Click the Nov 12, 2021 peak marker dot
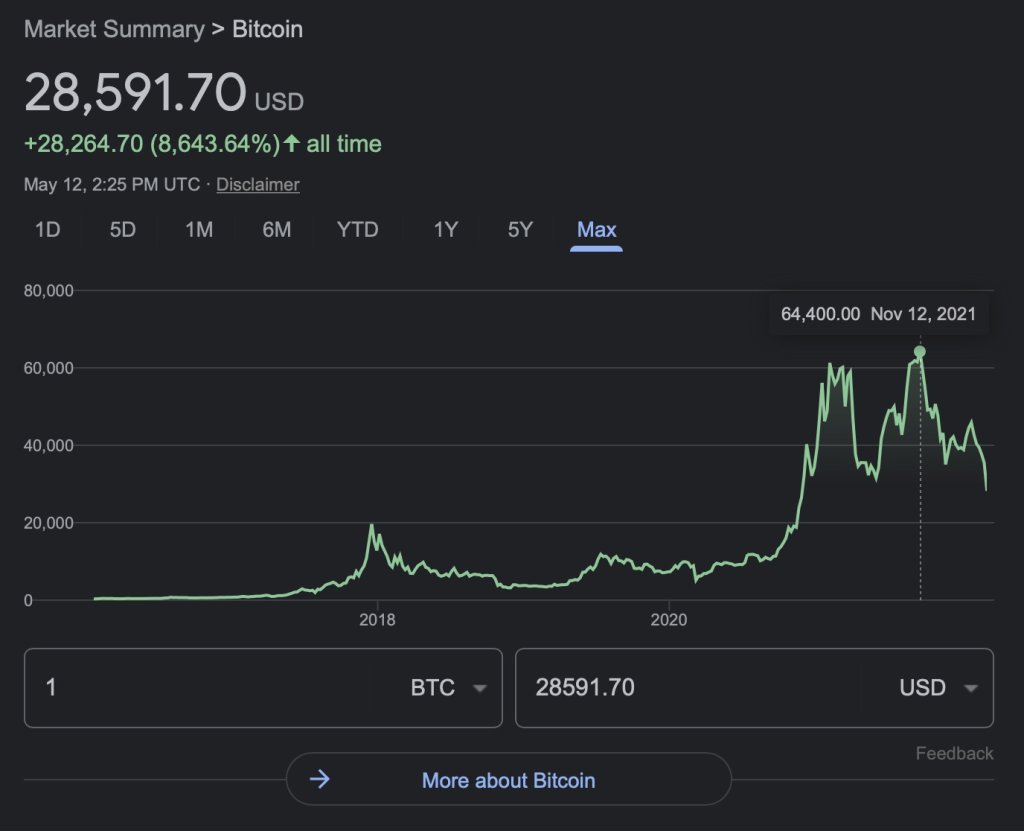Image resolution: width=1024 pixels, height=831 pixels. coord(920,352)
